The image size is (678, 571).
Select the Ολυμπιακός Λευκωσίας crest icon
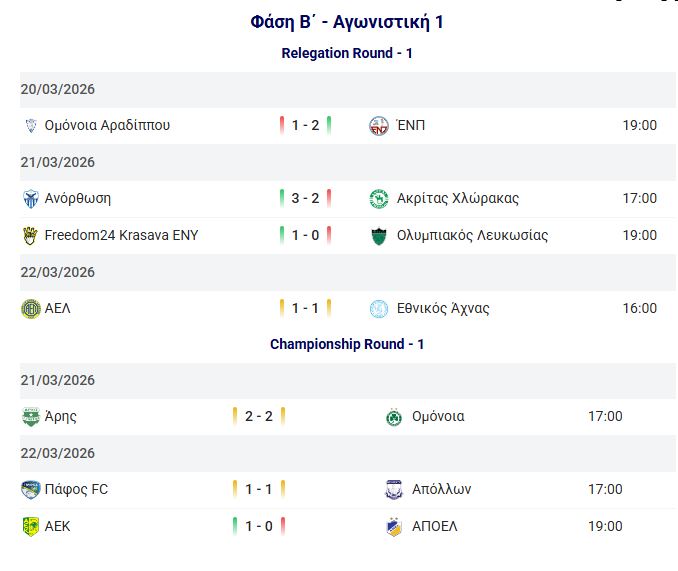[379, 236]
